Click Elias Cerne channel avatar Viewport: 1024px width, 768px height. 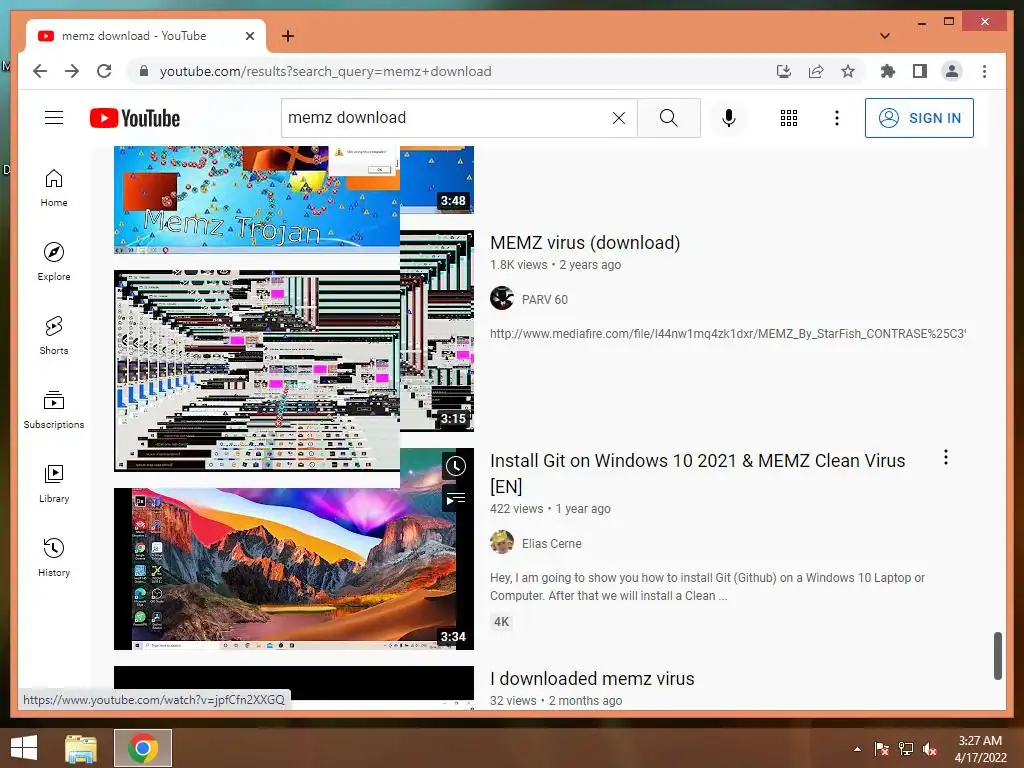point(502,542)
